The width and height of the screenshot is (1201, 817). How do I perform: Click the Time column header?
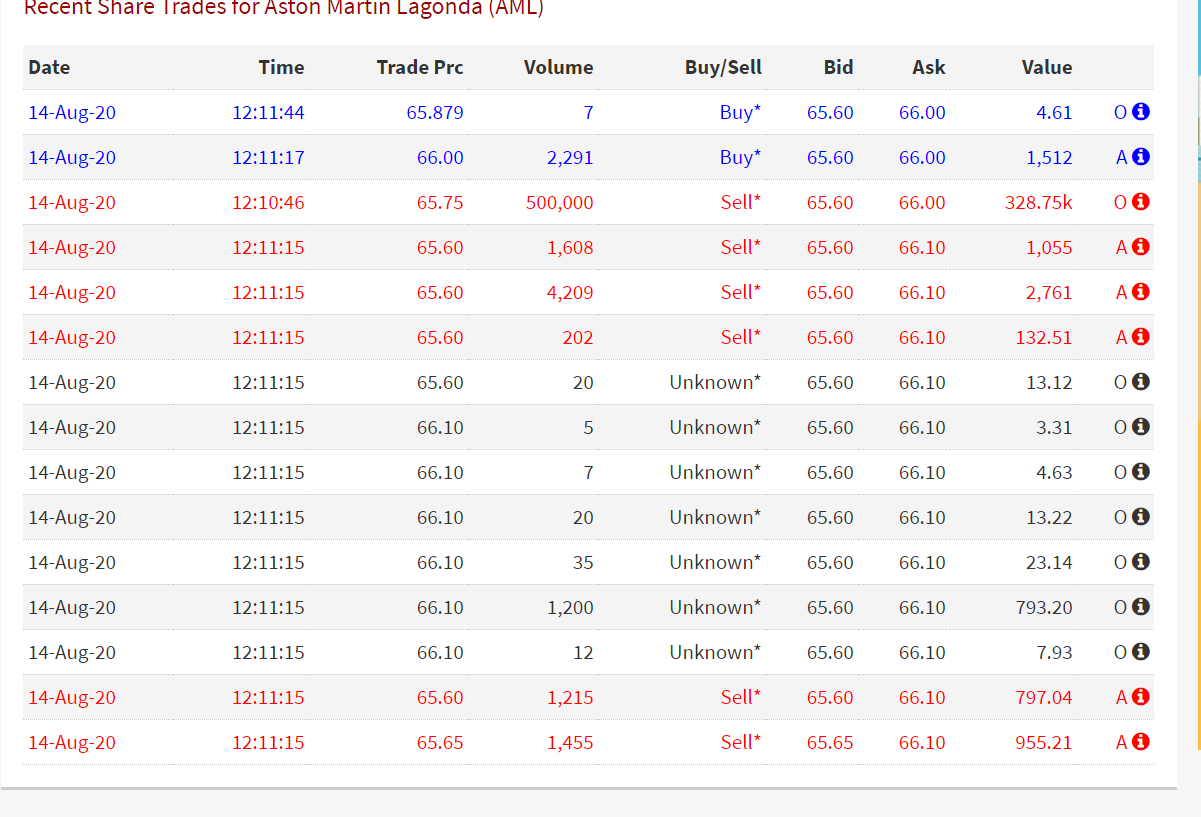pyautogui.click(x=281, y=68)
